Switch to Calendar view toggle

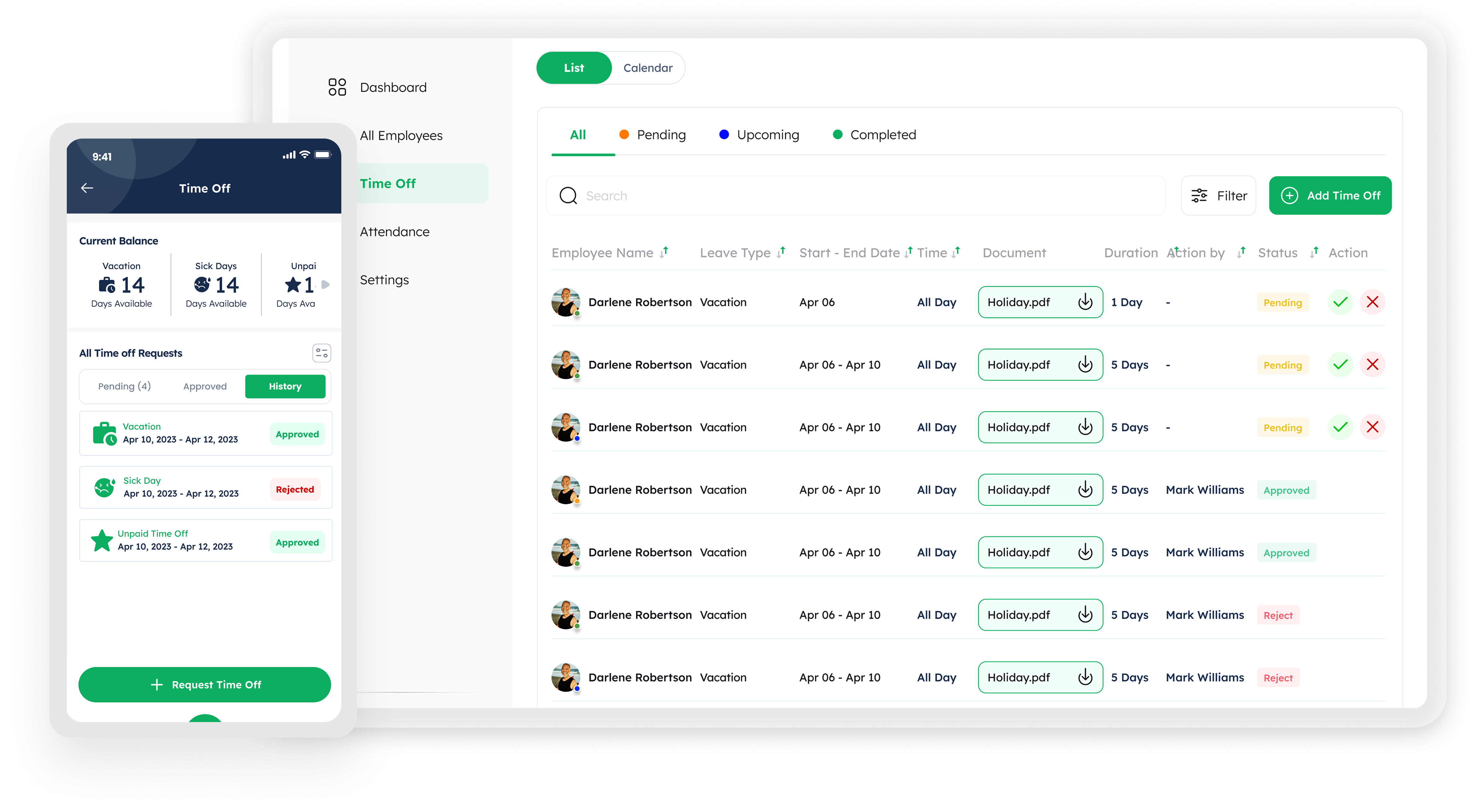(x=647, y=68)
